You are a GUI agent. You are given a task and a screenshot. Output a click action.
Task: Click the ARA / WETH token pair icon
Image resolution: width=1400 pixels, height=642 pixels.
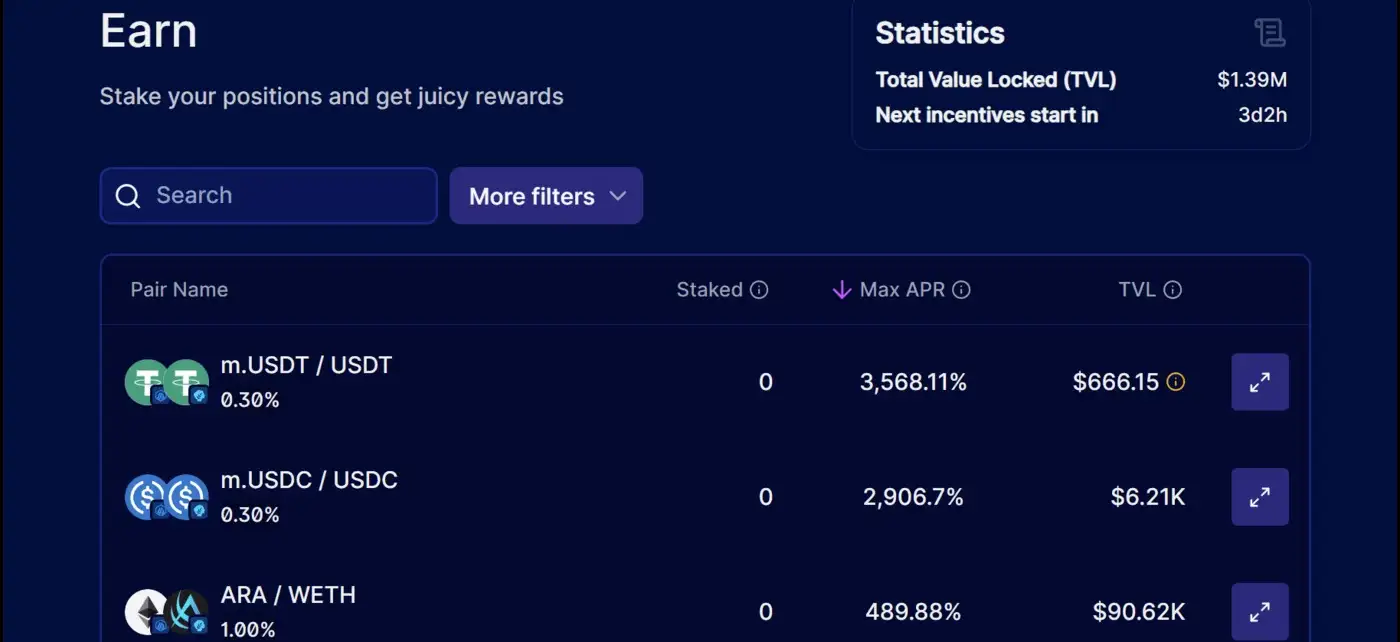166,611
